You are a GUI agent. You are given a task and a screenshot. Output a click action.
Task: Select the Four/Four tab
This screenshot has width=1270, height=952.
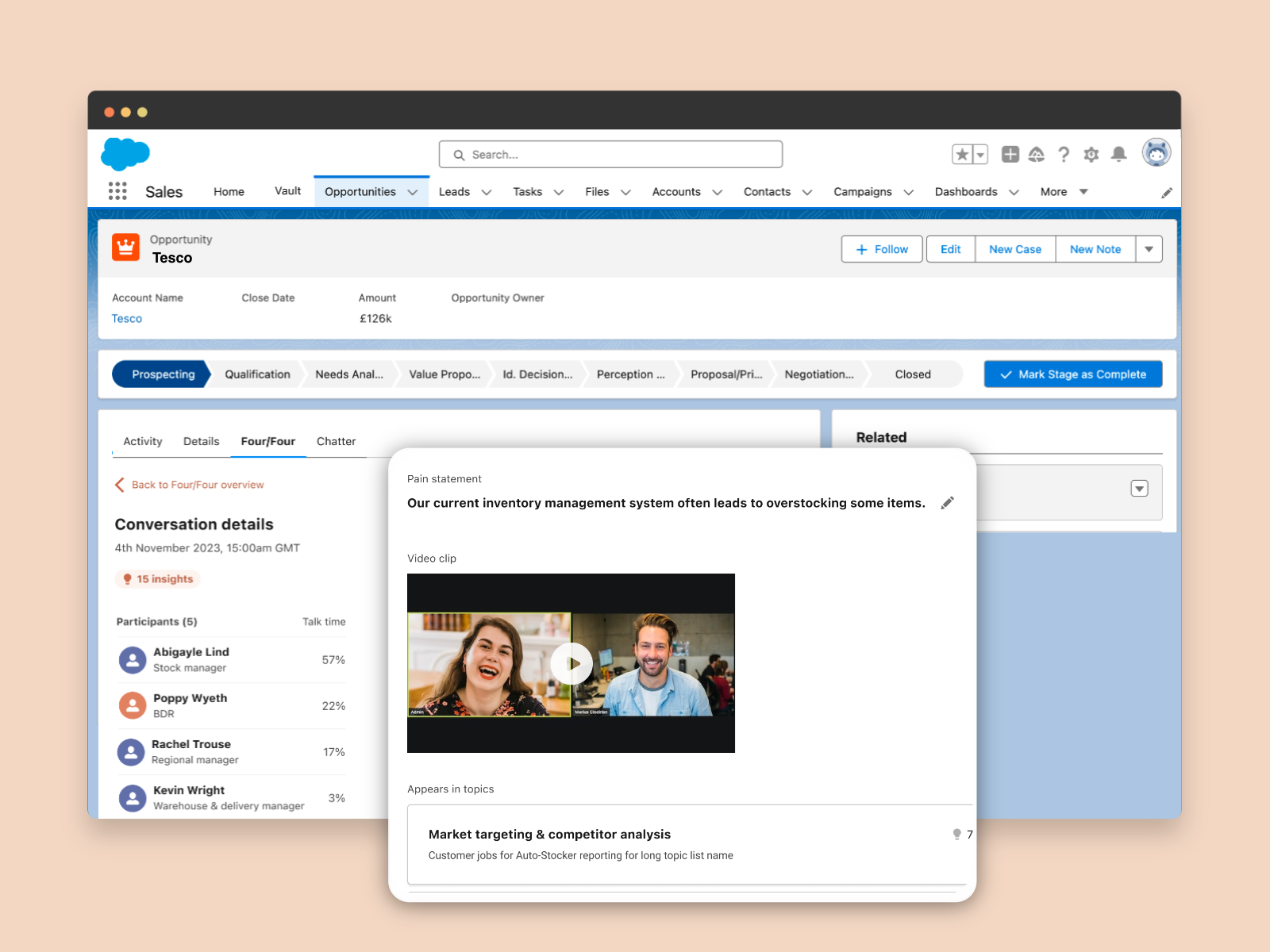pyautogui.click(x=268, y=441)
